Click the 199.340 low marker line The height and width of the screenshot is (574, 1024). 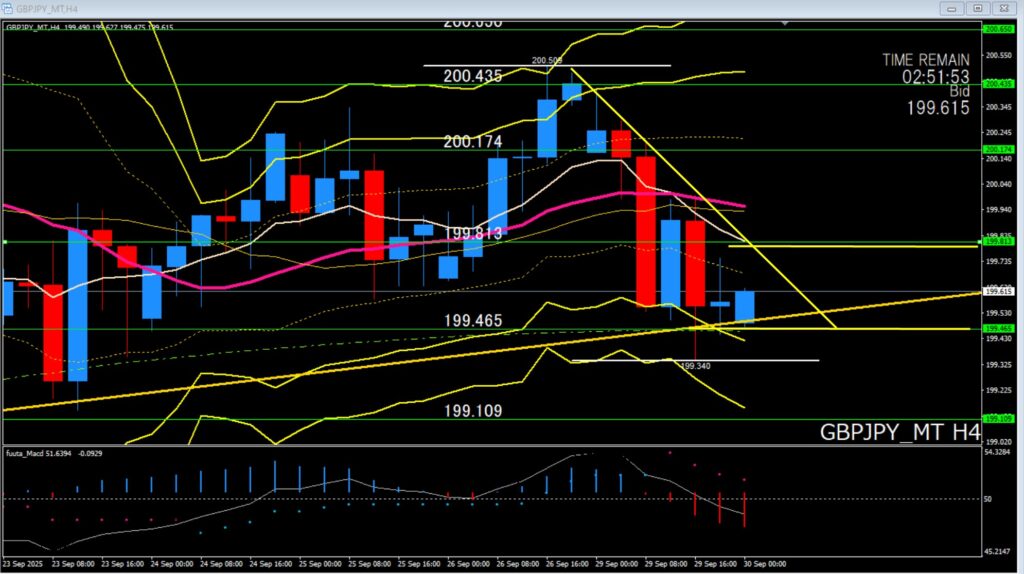(760, 360)
